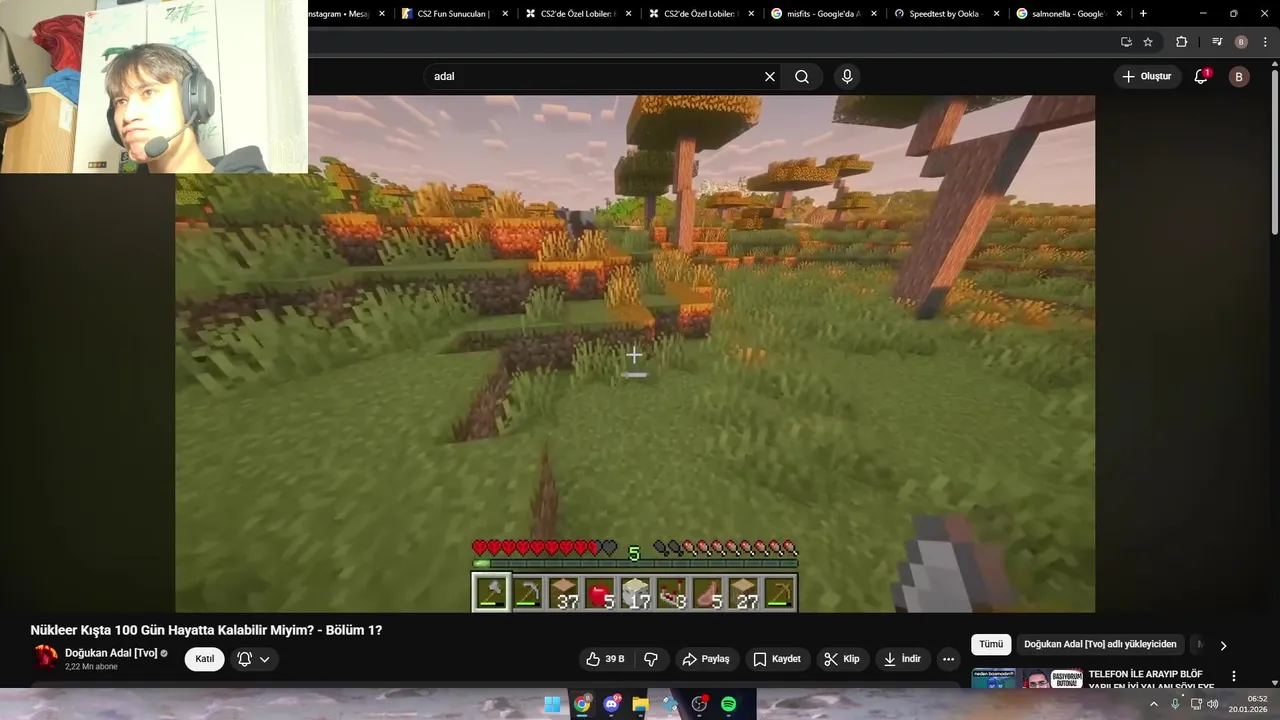Open the Chrome extensions puzzle icon
Viewport: 1280px width, 720px height.
tap(1181, 42)
